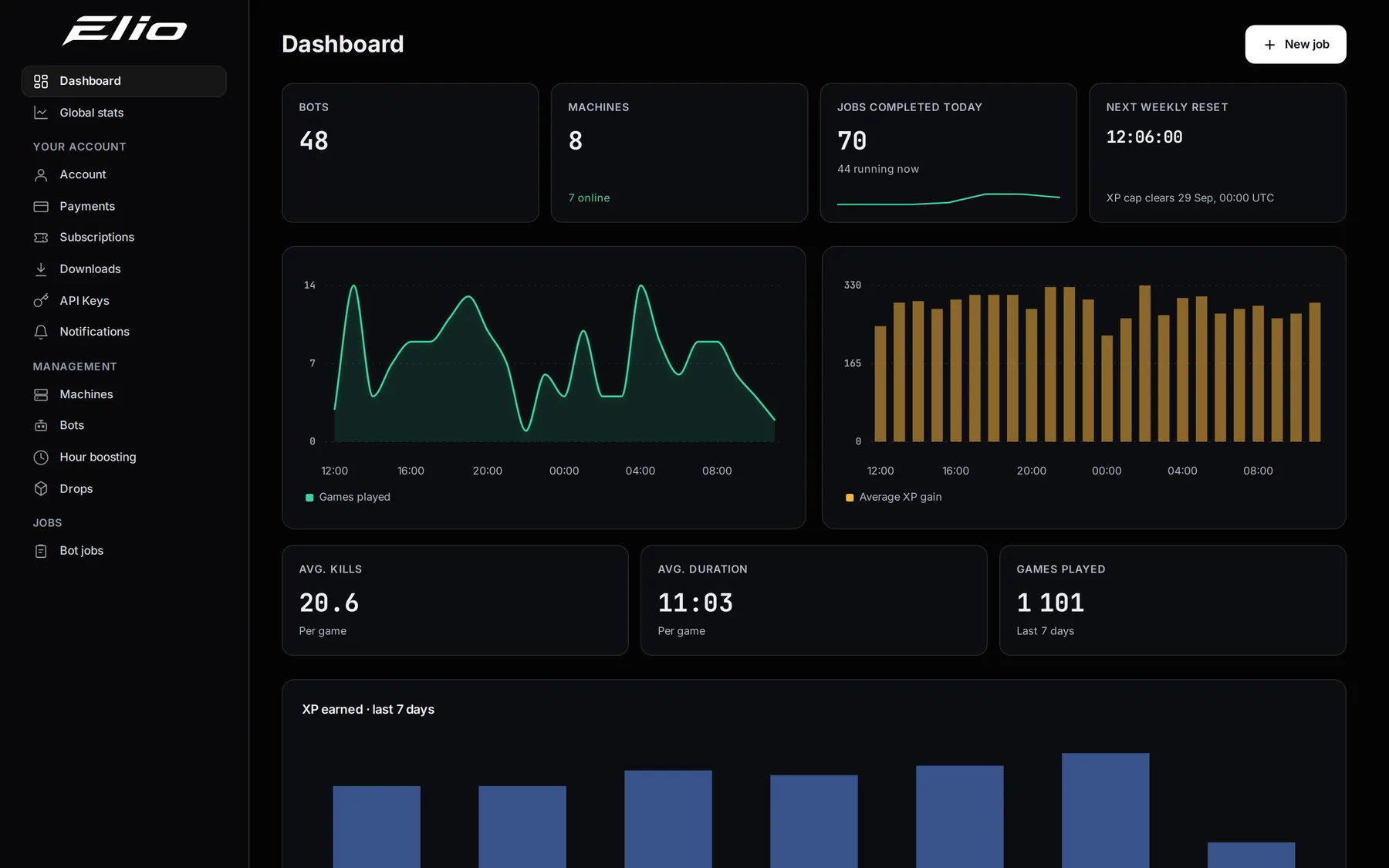Click the Machines server icon
This screenshot has height=868, width=1389.
coord(41,394)
